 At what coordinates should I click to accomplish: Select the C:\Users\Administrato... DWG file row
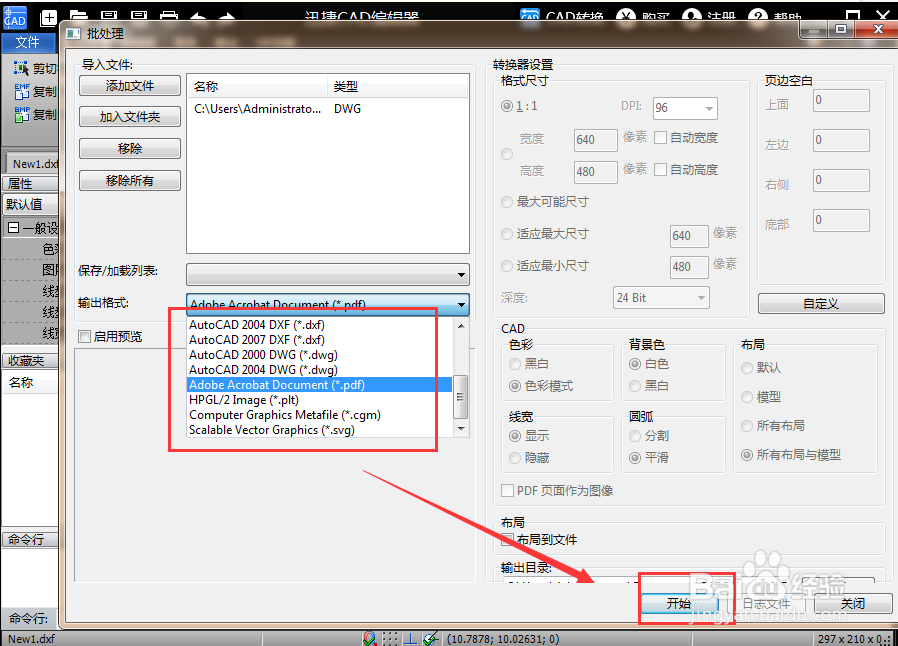[x=328, y=109]
